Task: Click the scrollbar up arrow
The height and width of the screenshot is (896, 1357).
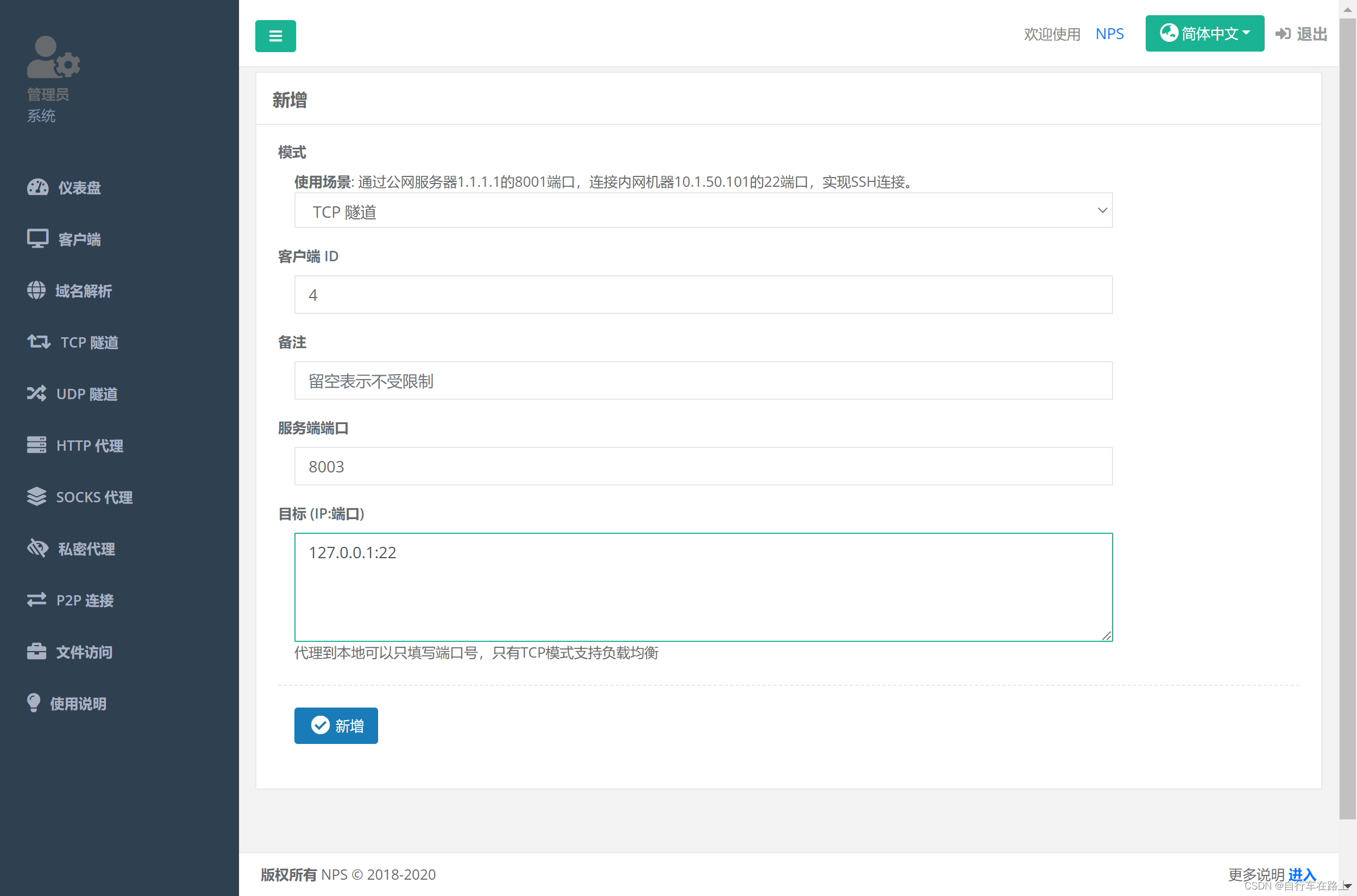Action: (x=1347, y=9)
